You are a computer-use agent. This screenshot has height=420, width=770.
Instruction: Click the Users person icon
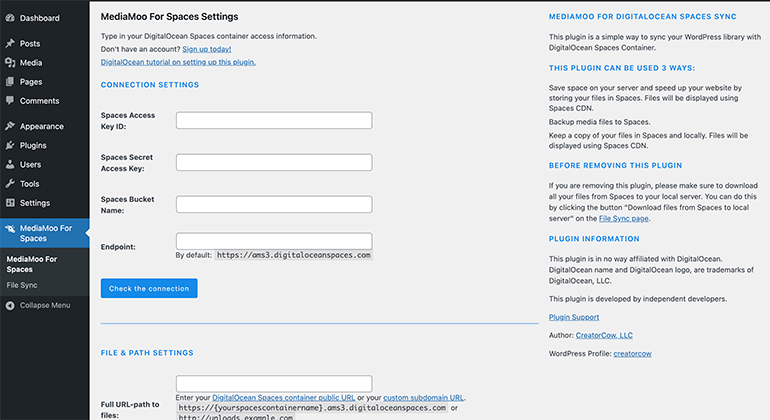click(x=9, y=165)
